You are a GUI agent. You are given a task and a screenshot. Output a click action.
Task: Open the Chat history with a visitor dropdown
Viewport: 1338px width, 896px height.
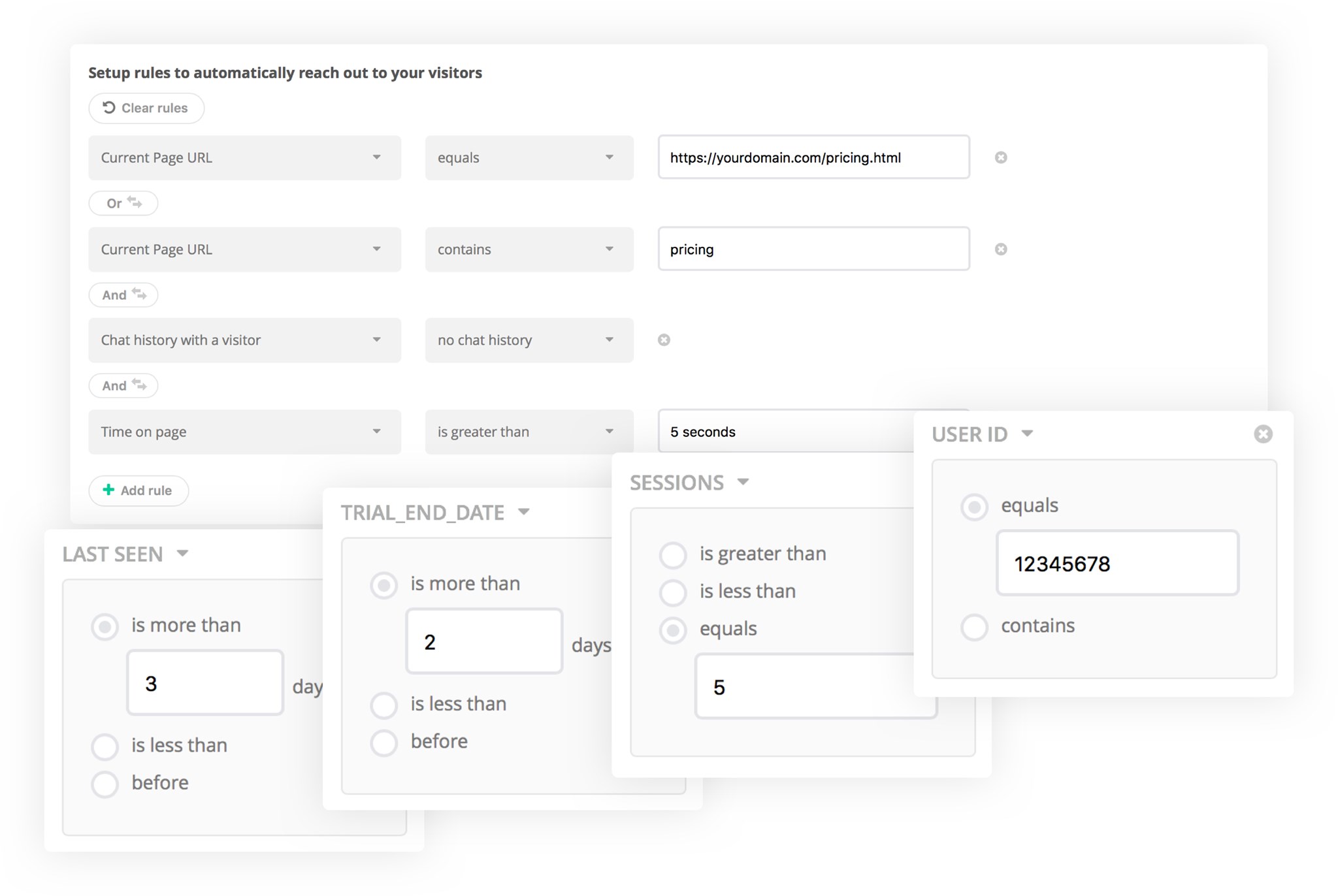point(244,340)
